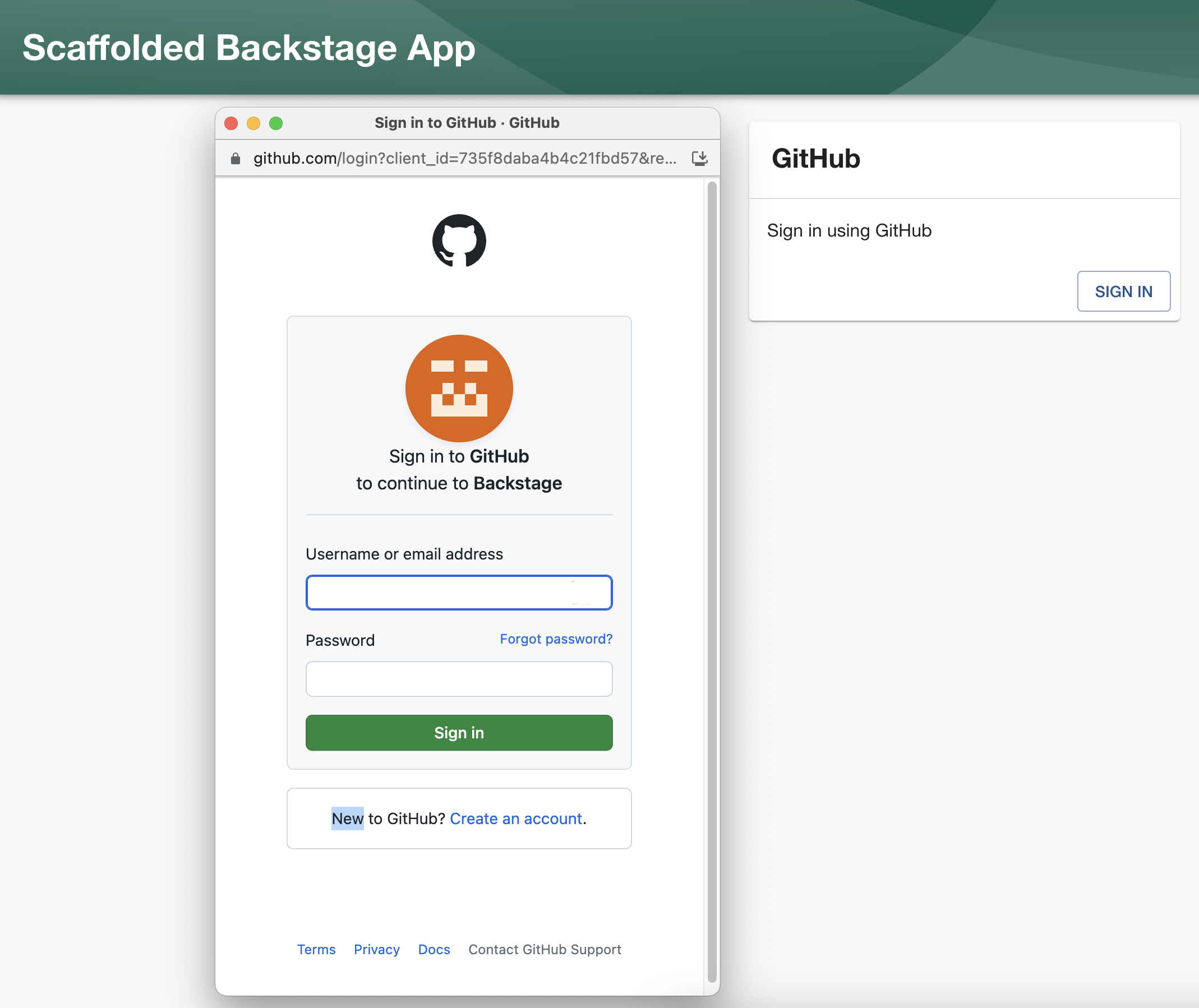Close the GitHub sign-in popup window
The height and width of the screenshot is (1008, 1199).
coord(231,123)
